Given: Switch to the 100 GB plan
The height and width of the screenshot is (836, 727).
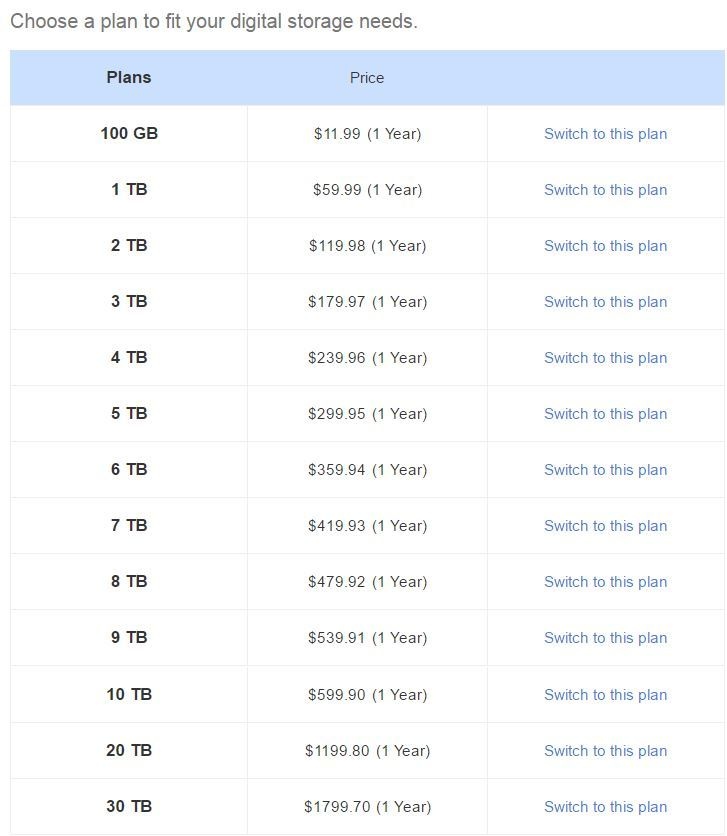Looking at the screenshot, I should [605, 134].
